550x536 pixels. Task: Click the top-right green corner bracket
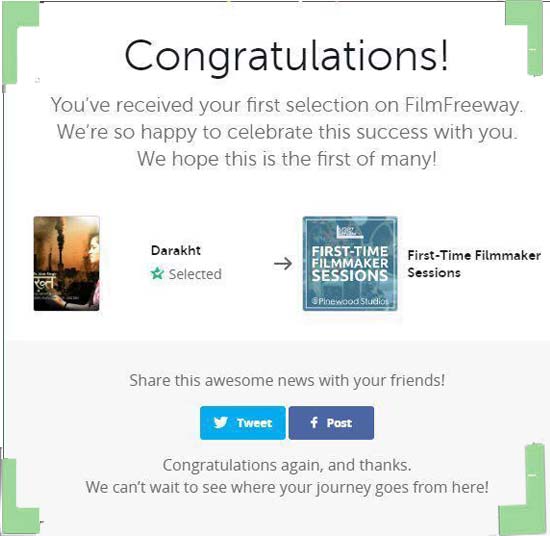point(526,37)
